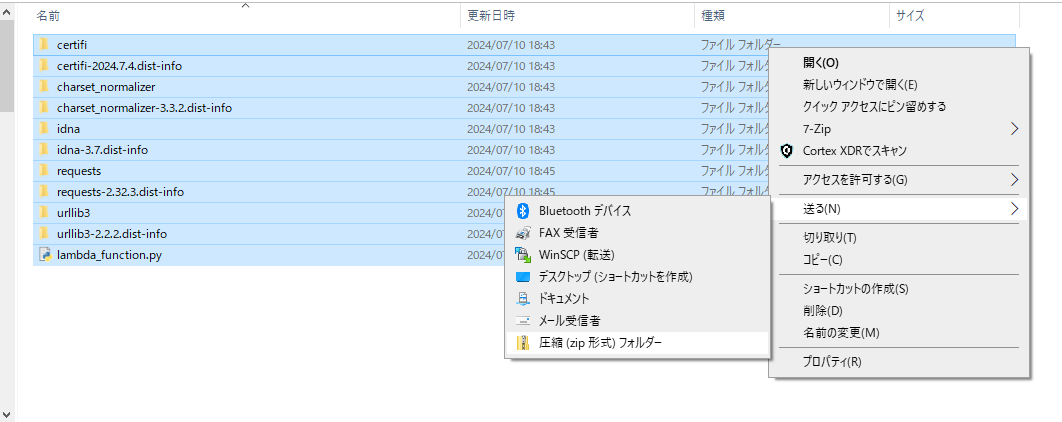Click the charset_normalizer folder icon
Screen dimensions: 1062x422
point(45,87)
